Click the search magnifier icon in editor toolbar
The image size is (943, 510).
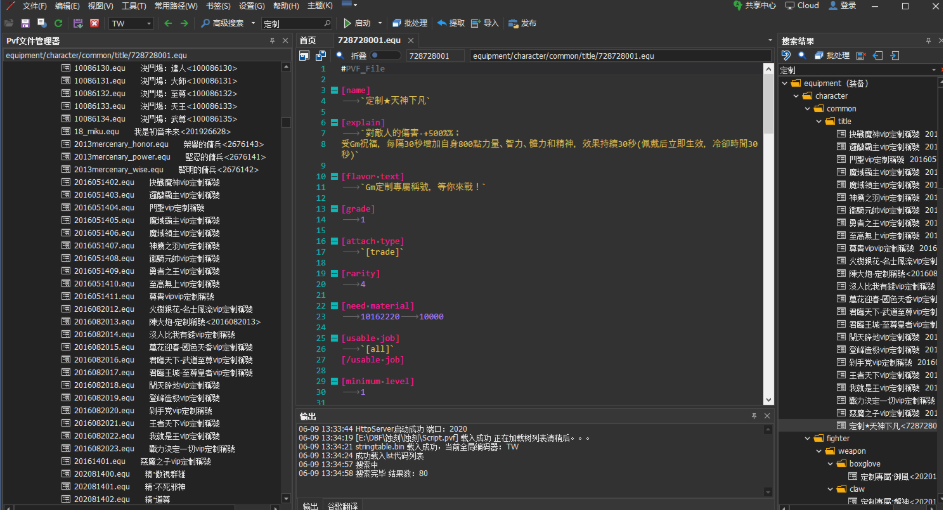[x=340, y=55]
